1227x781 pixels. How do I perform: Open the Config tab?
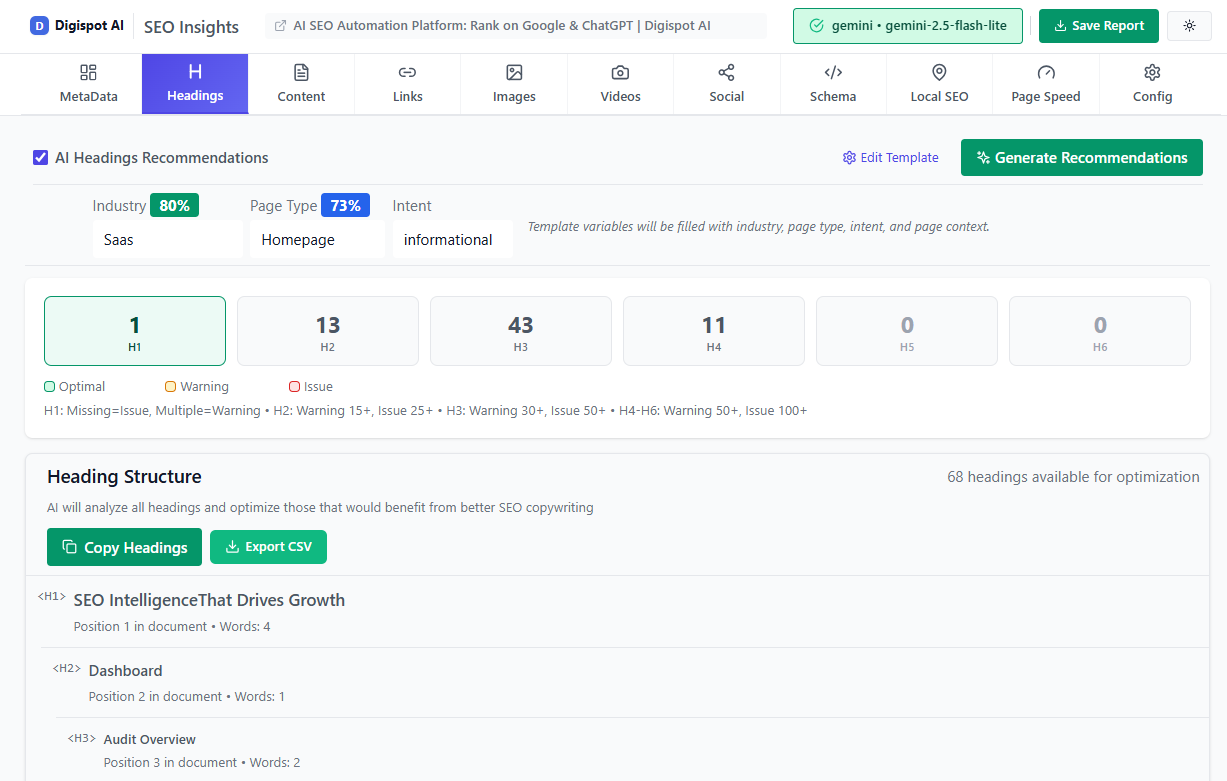(1152, 84)
